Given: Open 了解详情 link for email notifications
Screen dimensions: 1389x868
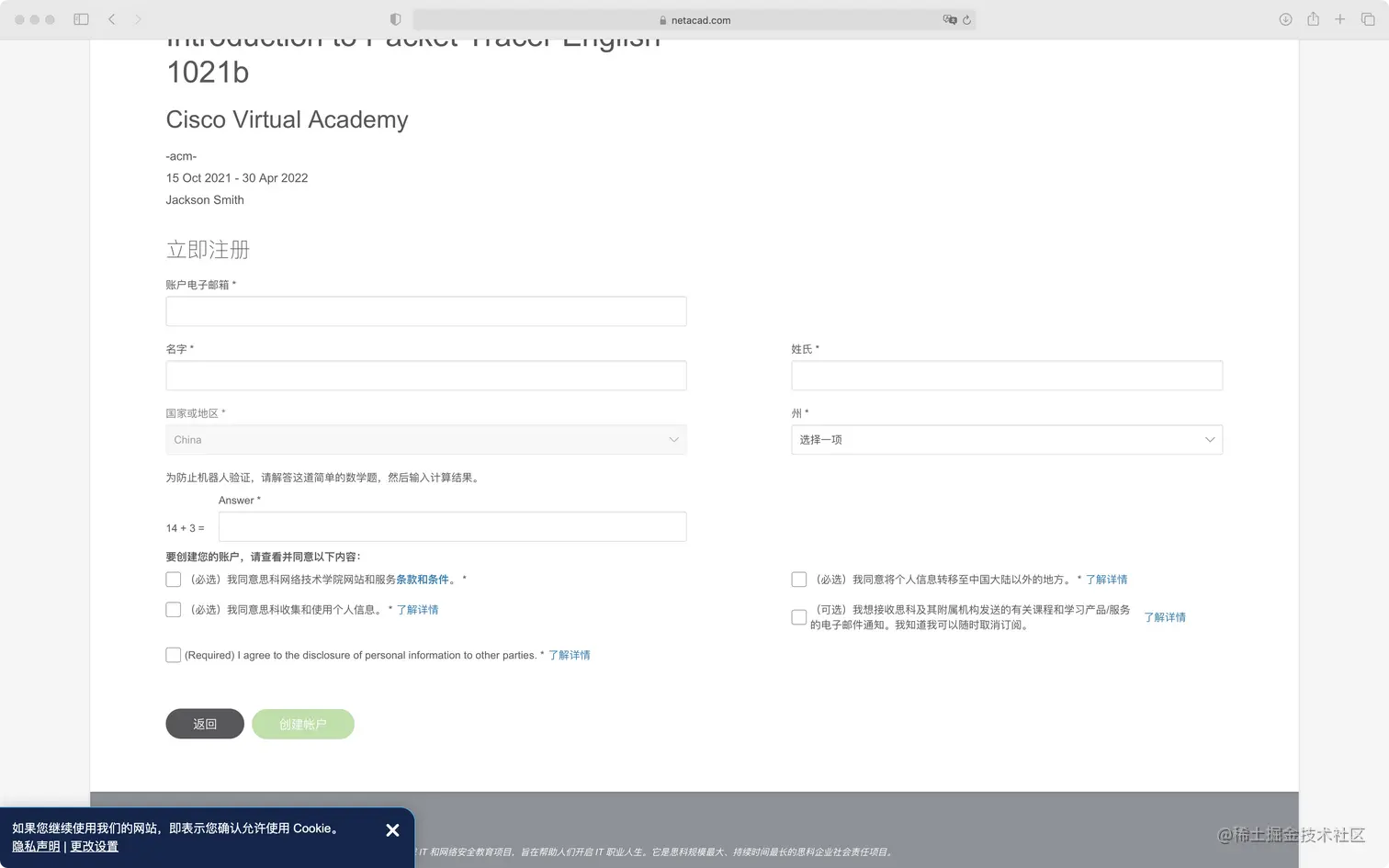Looking at the screenshot, I should tap(1165, 617).
